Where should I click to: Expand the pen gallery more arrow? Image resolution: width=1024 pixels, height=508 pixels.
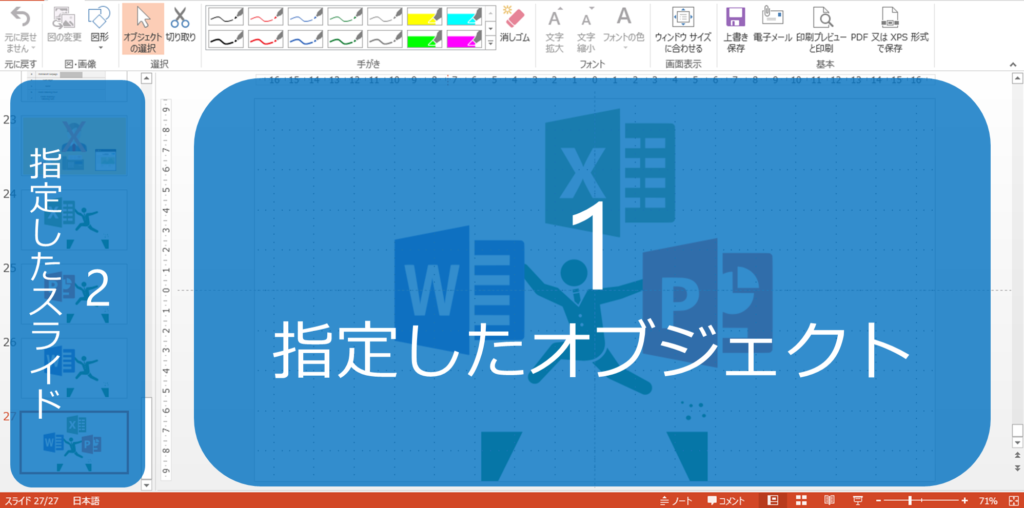[490, 44]
